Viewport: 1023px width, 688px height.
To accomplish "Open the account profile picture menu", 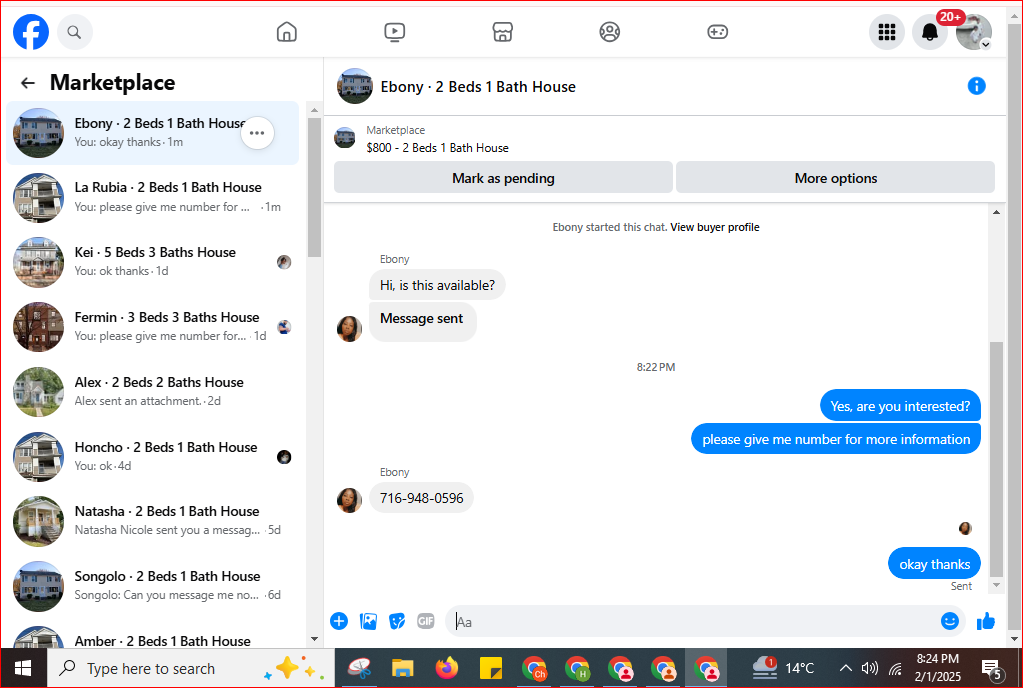I will tap(973, 32).
